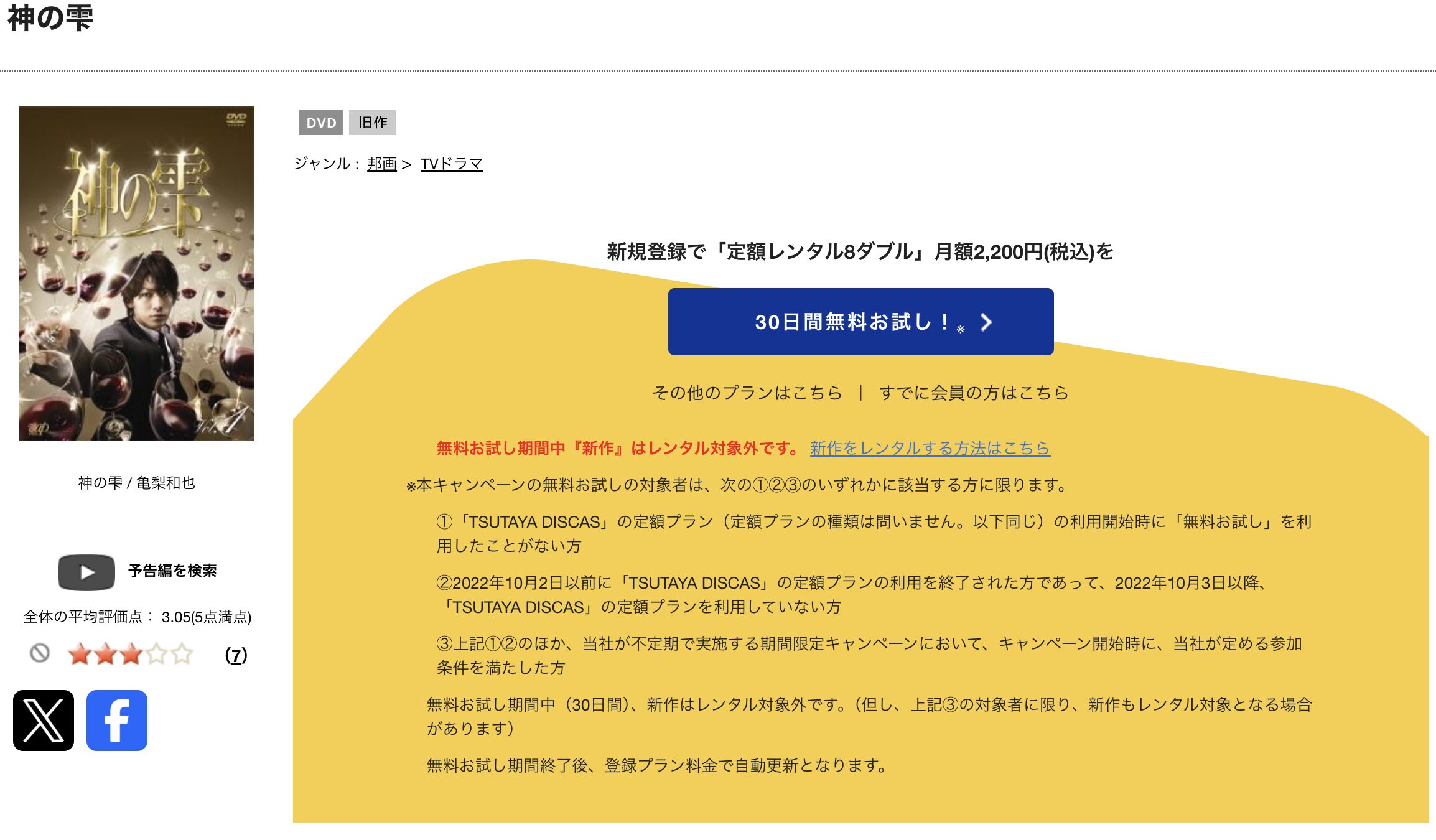This screenshot has width=1436, height=840.
Task: Click the 全体の平均評価点 3.05 text
Action: pyautogui.click(x=138, y=617)
